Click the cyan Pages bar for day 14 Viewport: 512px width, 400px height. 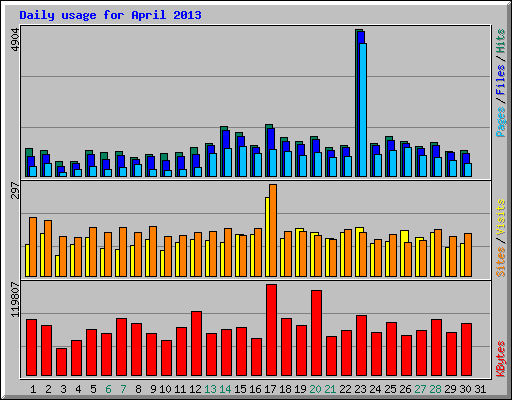click(x=228, y=162)
